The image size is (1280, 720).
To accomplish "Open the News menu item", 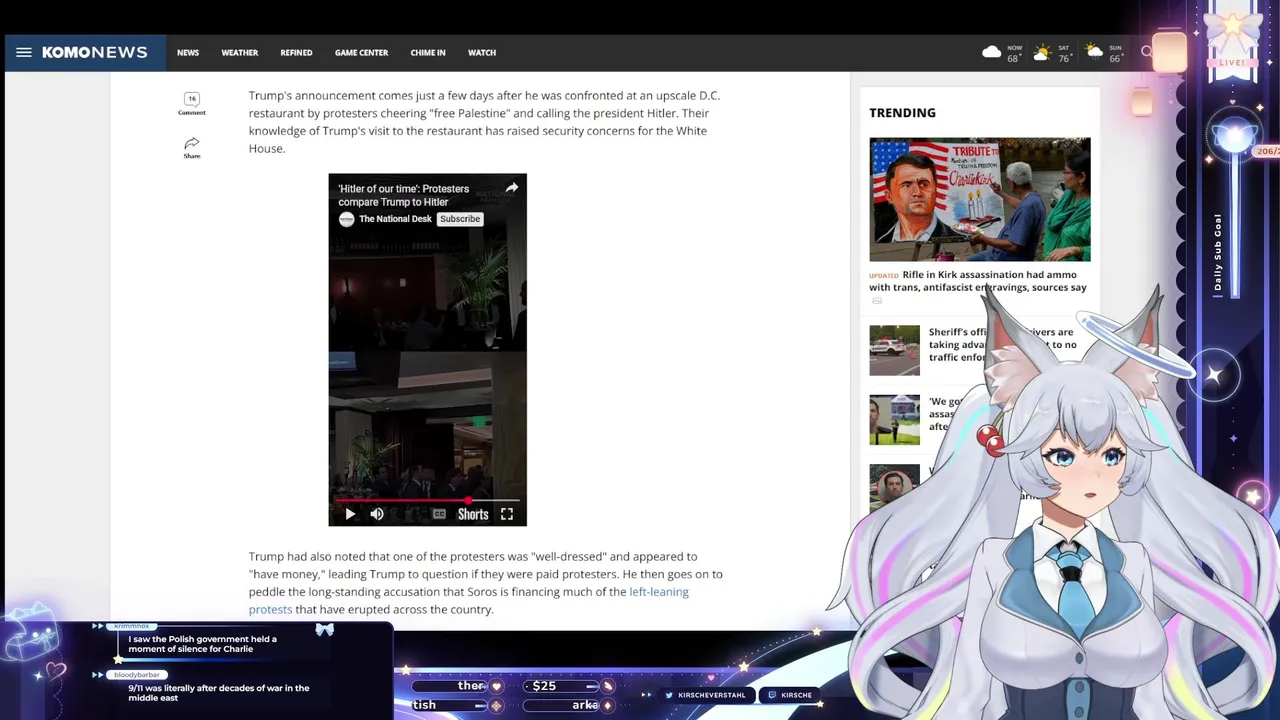I will coord(188,52).
